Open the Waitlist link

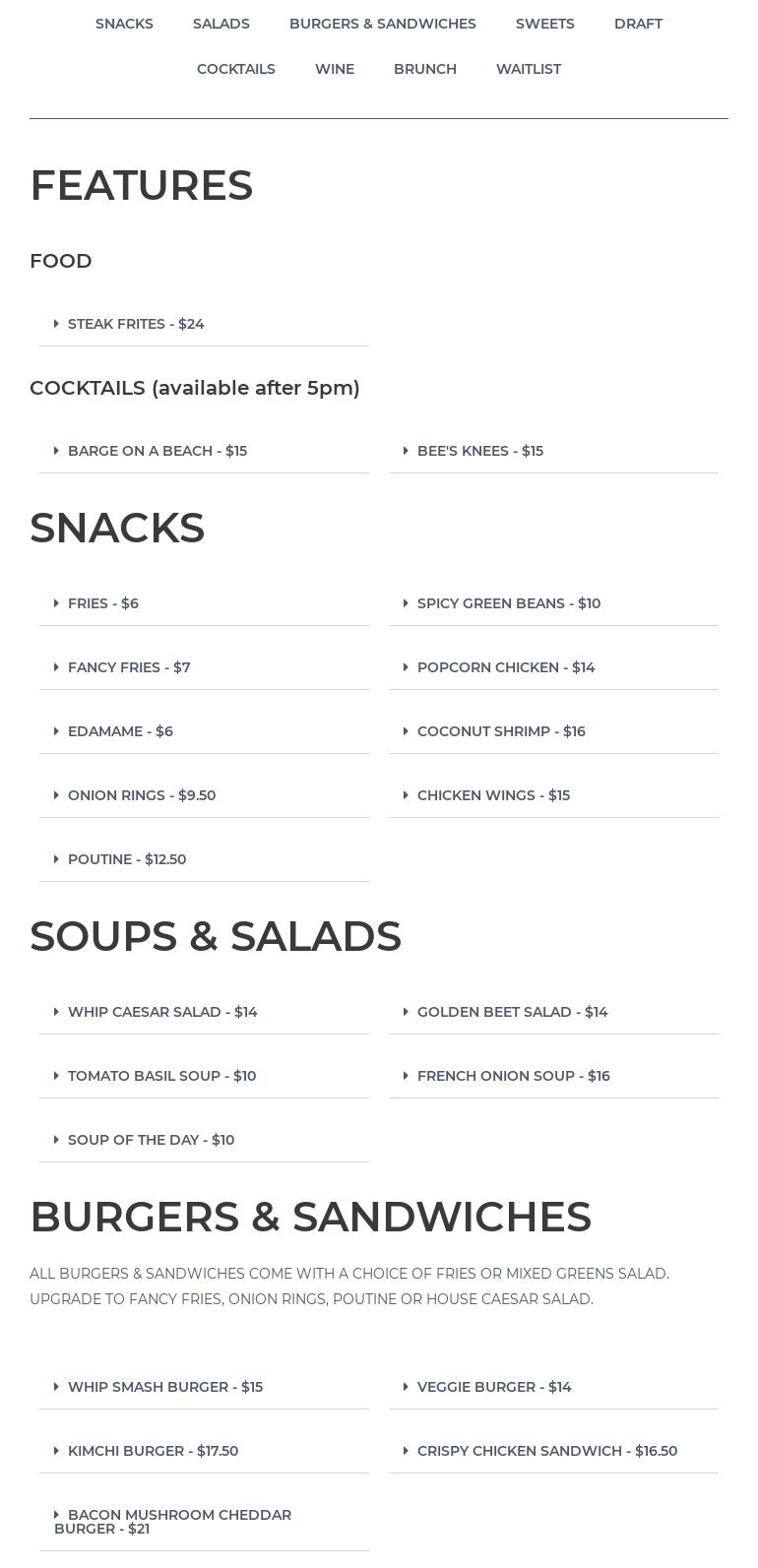pyautogui.click(x=529, y=69)
